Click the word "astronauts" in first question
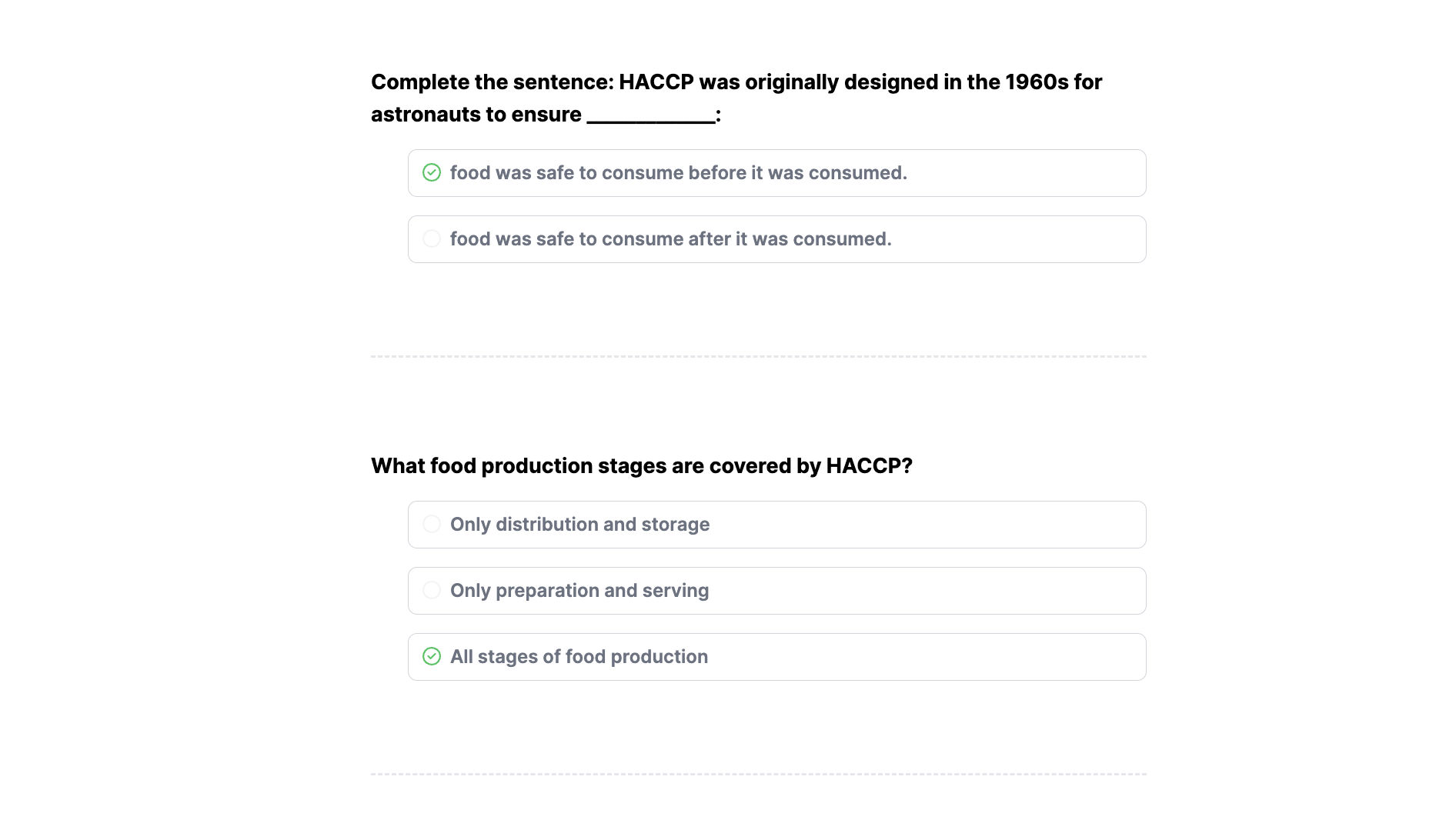The width and height of the screenshot is (1456, 820). click(424, 115)
